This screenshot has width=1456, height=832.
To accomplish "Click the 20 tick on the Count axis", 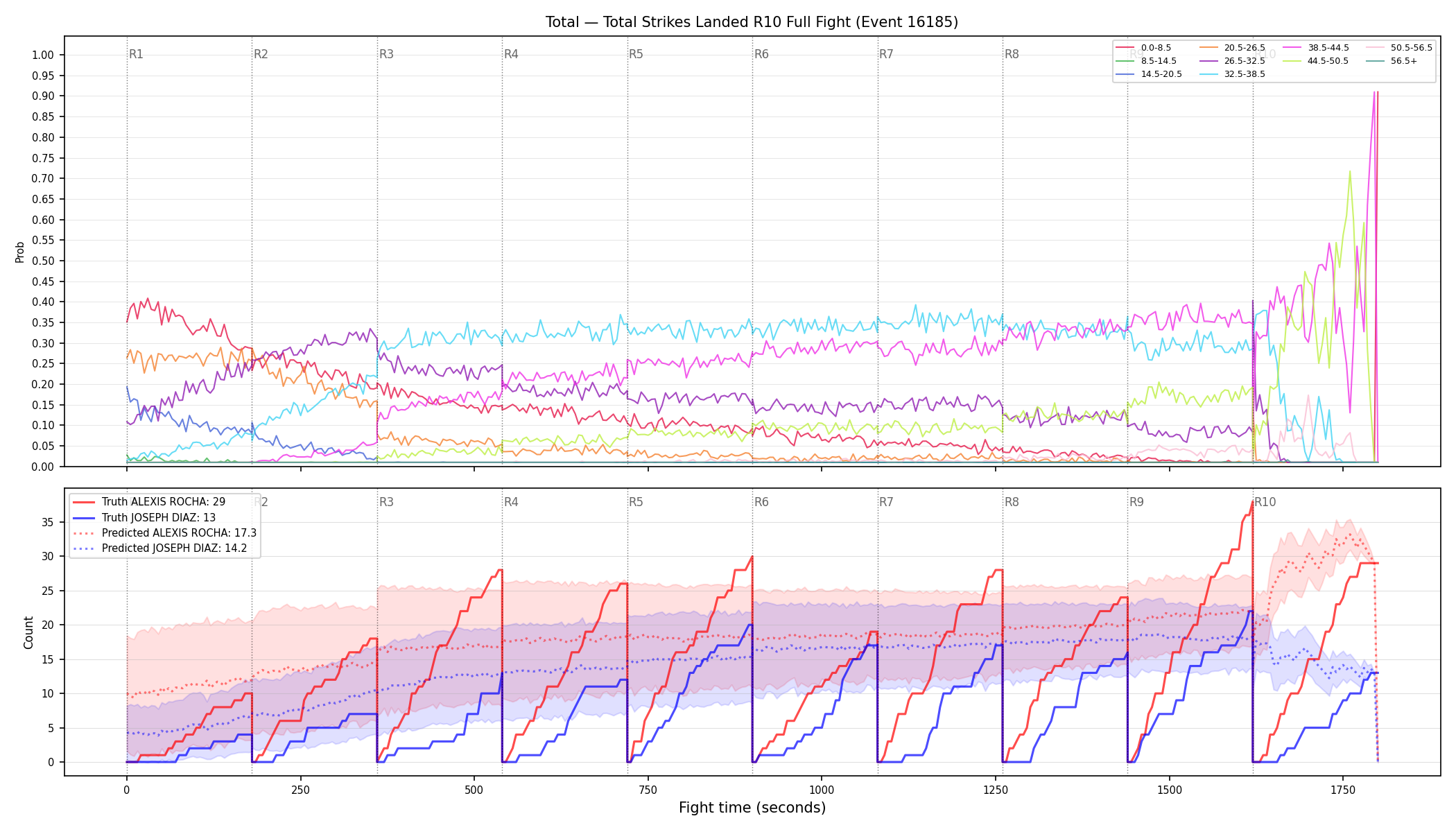I will tap(48, 625).
